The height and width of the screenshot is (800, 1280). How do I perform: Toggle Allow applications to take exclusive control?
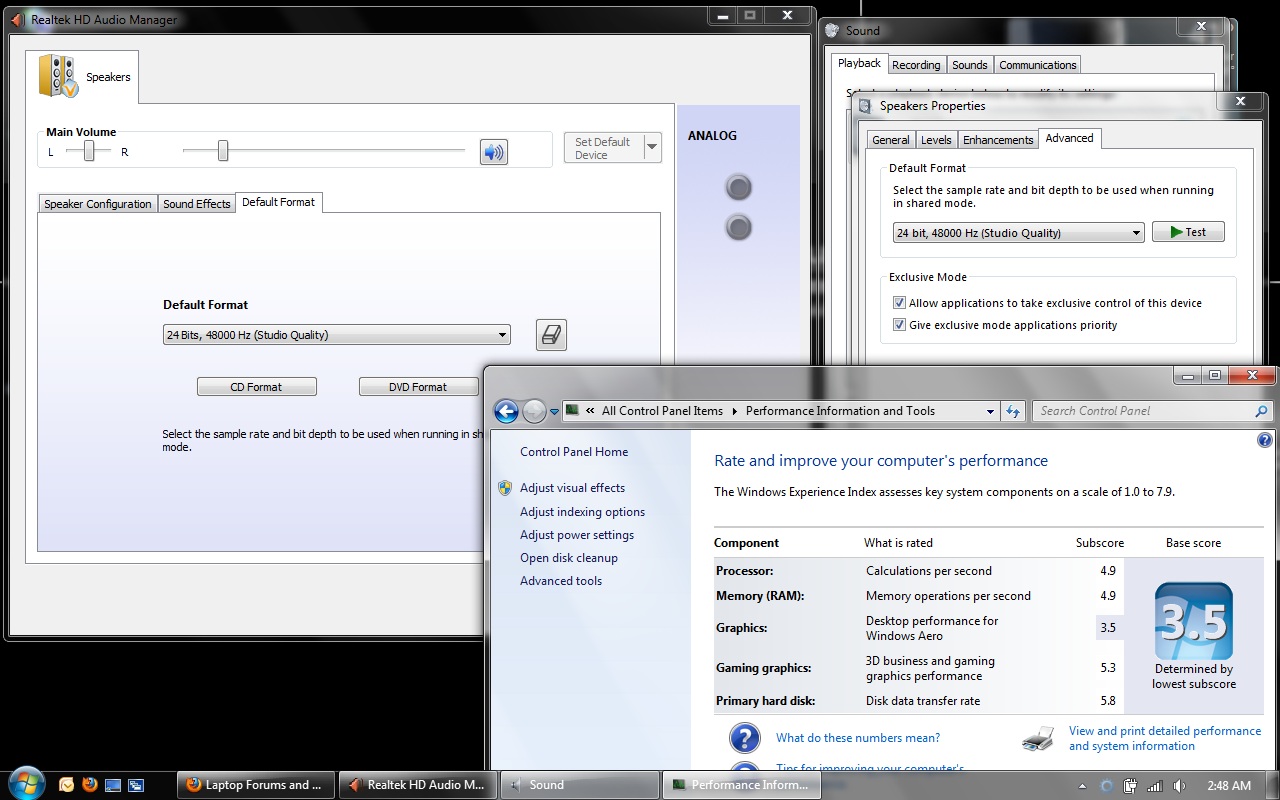(900, 303)
